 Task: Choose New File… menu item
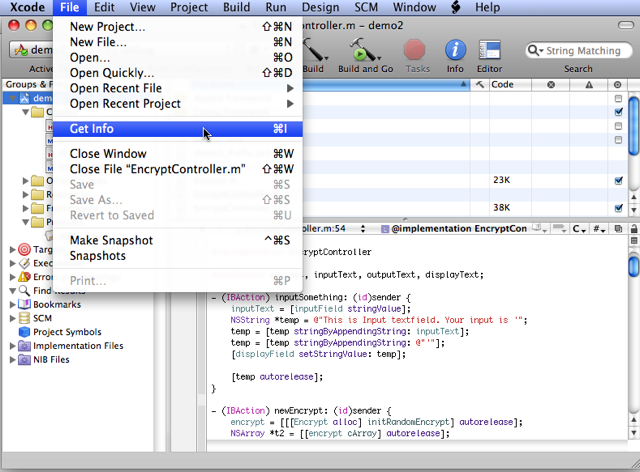178,42
